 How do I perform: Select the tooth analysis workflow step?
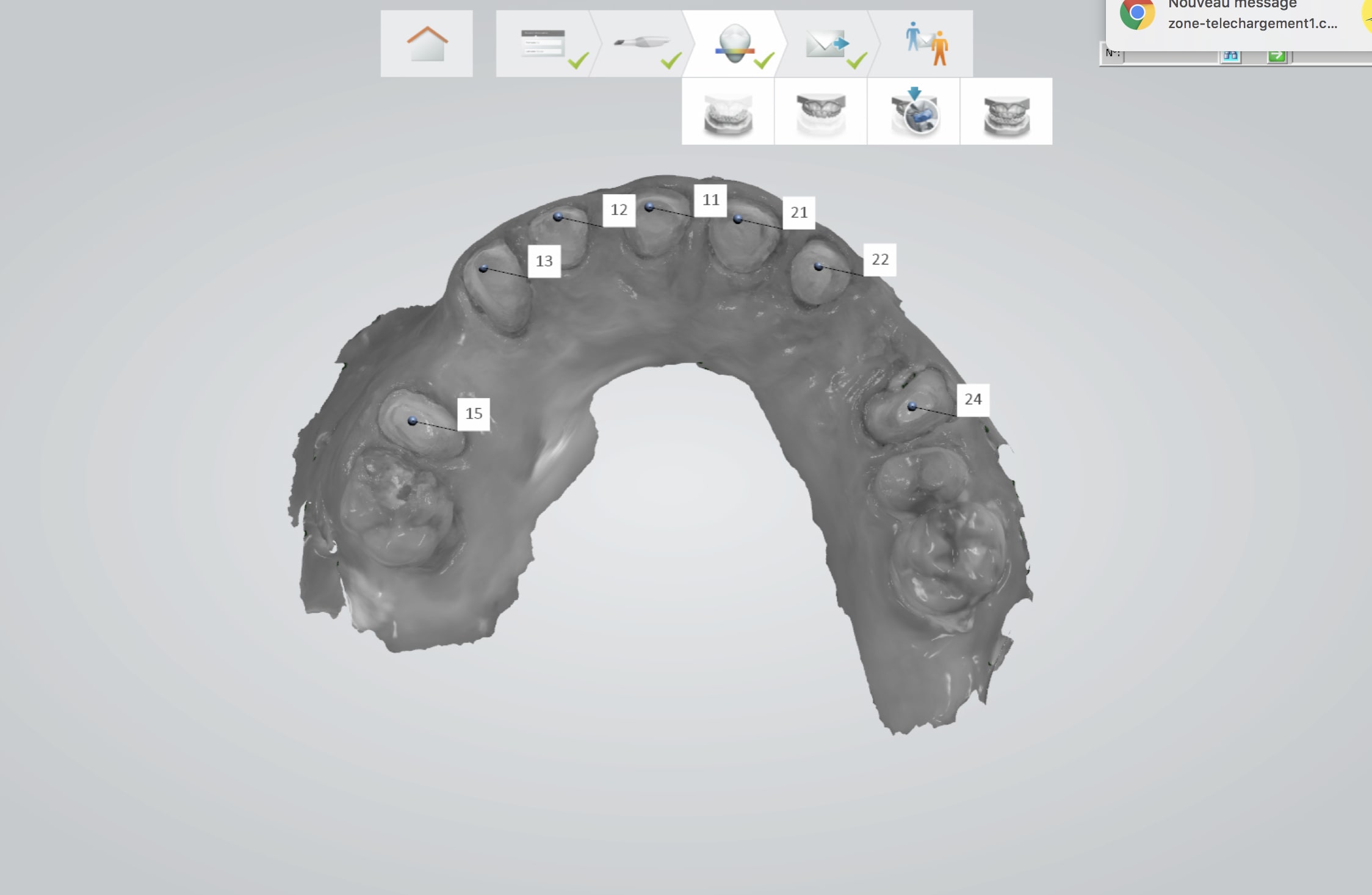[x=734, y=44]
